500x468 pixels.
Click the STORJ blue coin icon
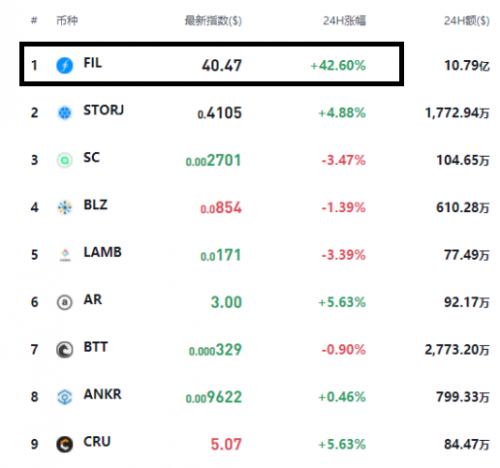click(x=64, y=113)
